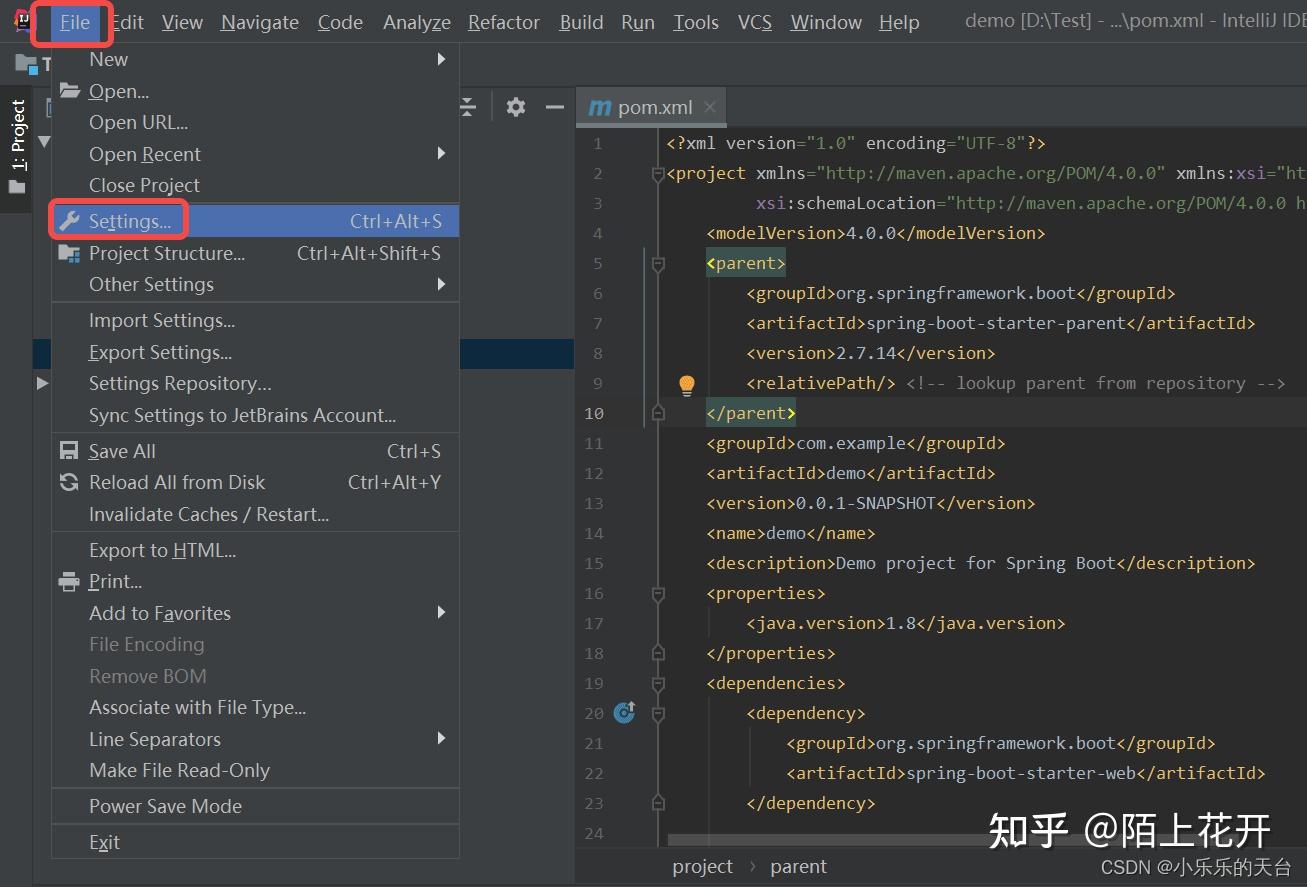Click the version 2.7.14 text
This screenshot has height=887, width=1307.
click(866, 353)
